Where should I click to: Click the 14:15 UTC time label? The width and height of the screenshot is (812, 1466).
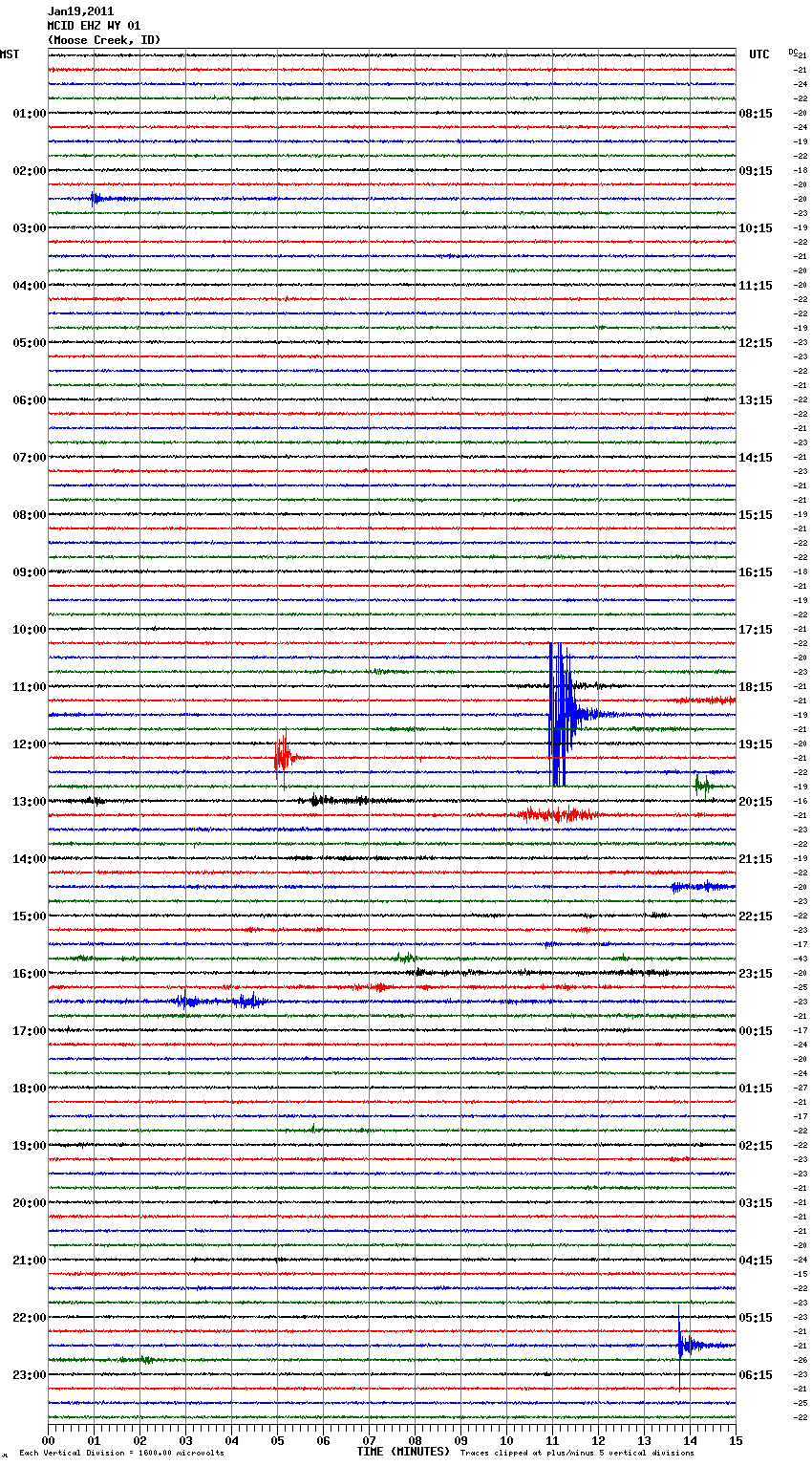(756, 458)
